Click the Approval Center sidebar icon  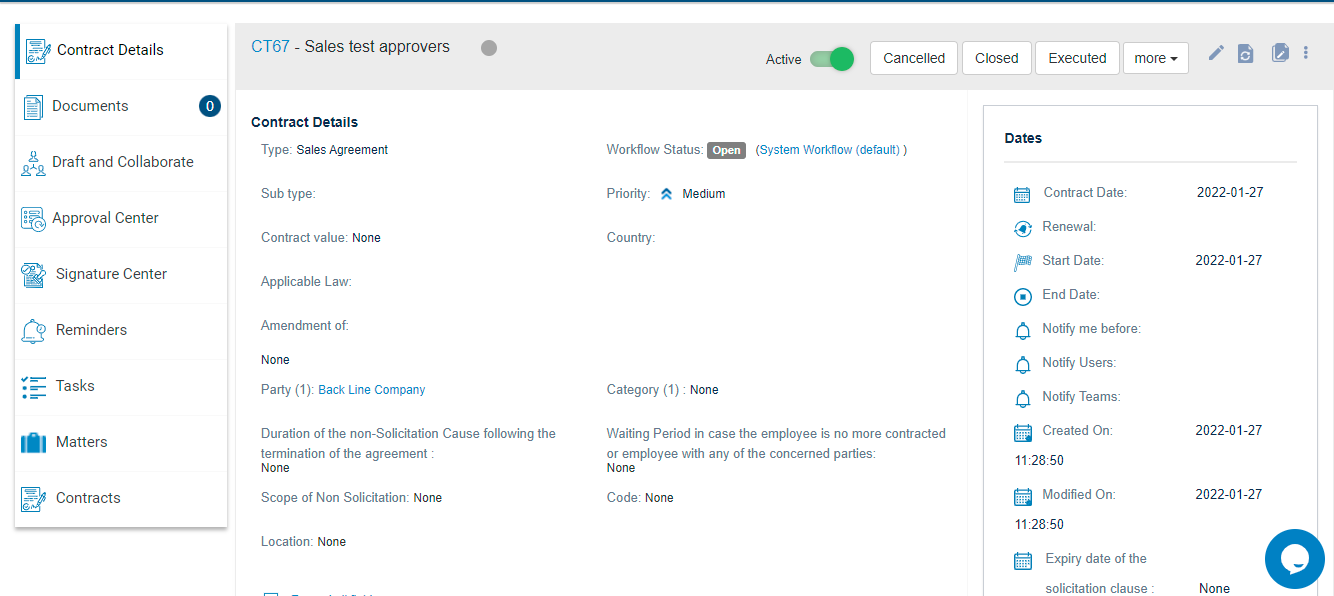tap(33, 219)
